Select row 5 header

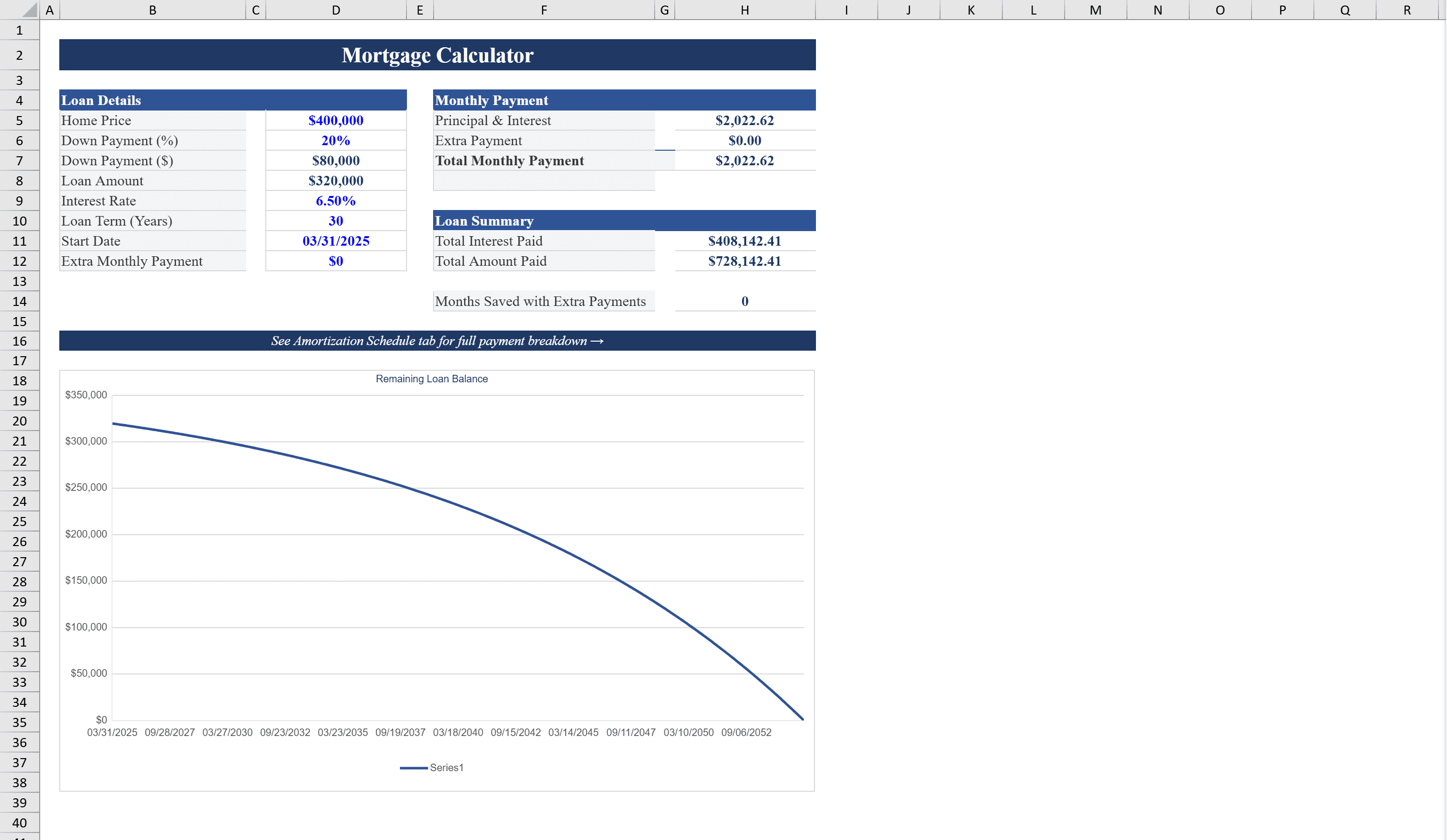20,121
